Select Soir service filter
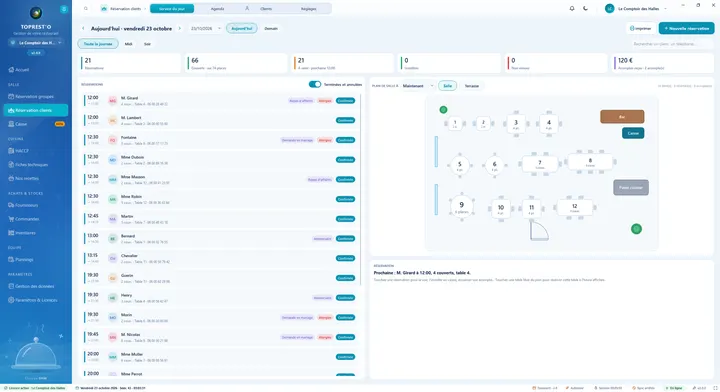 [147, 44]
